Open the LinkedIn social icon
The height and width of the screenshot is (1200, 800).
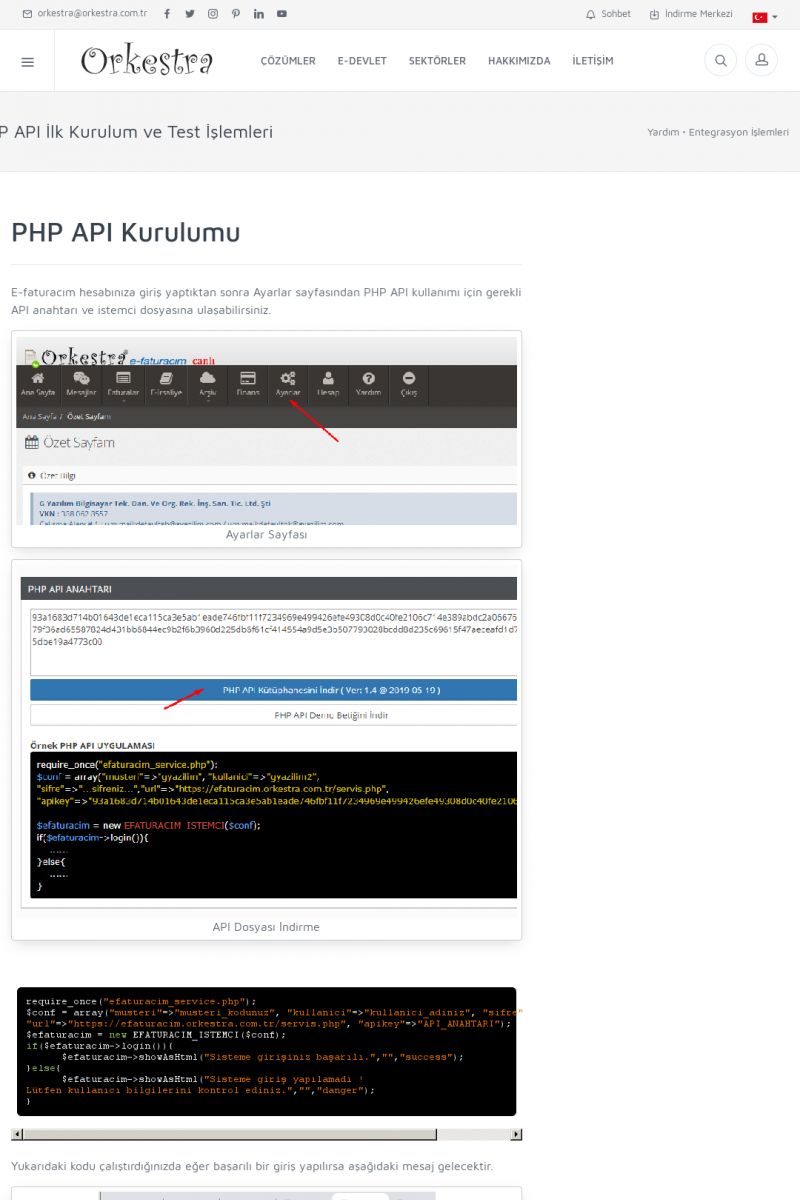coord(259,14)
